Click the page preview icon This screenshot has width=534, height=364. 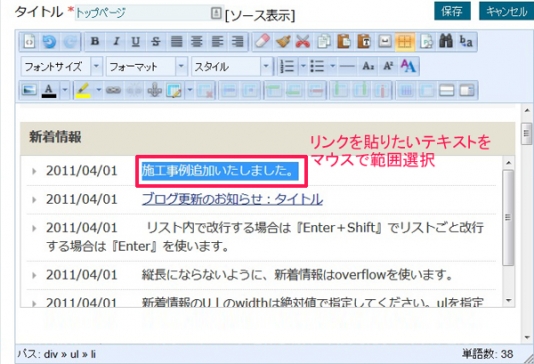tap(426, 42)
